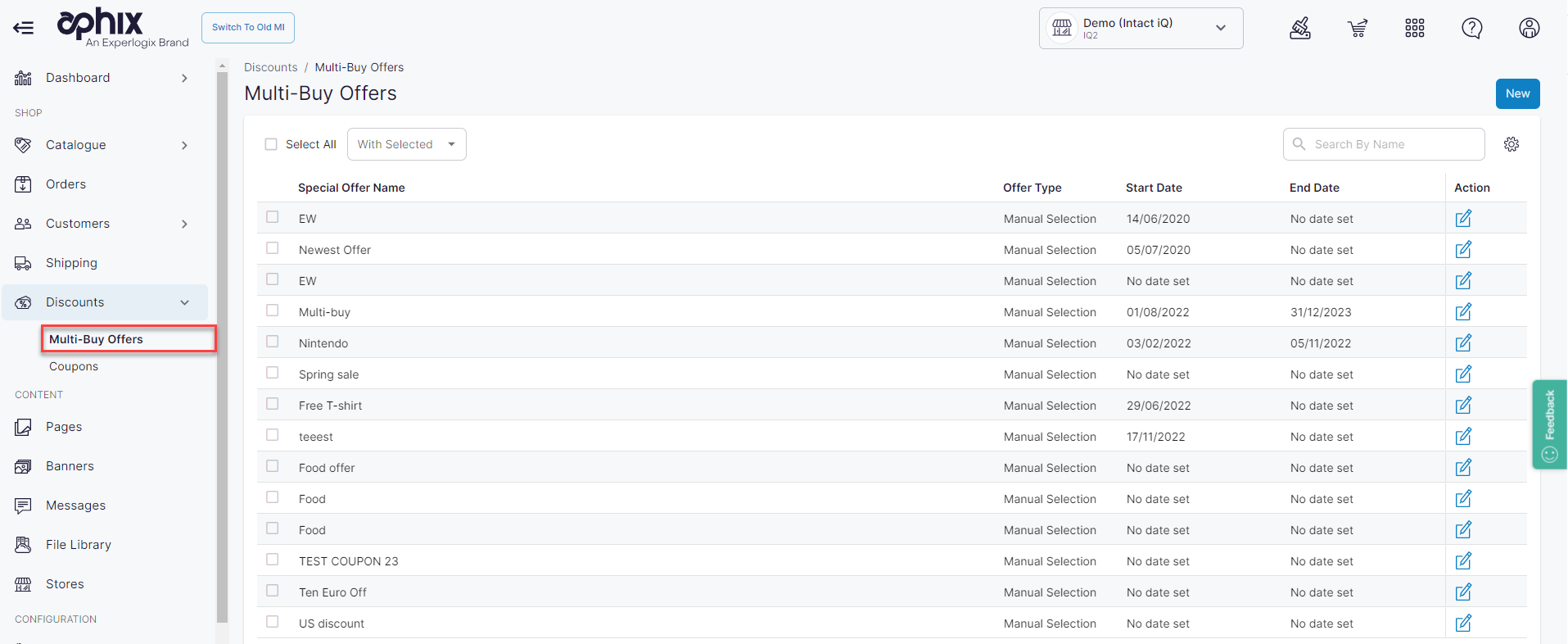Screen dimensions: 1568x644
Task: Click the help question mark icon
Action: pyautogui.click(x=1471, y=29)
